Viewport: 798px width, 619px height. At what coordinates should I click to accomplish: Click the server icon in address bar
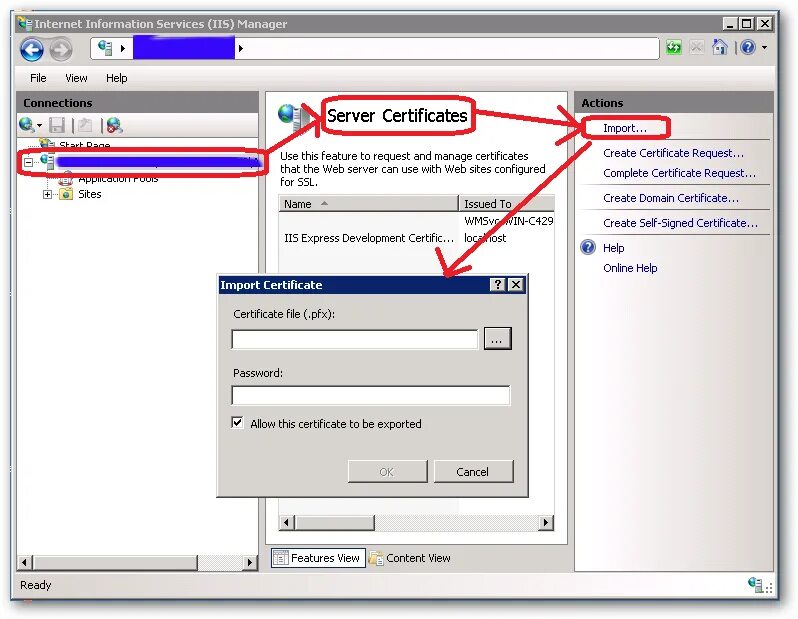(x=105, y=48)
